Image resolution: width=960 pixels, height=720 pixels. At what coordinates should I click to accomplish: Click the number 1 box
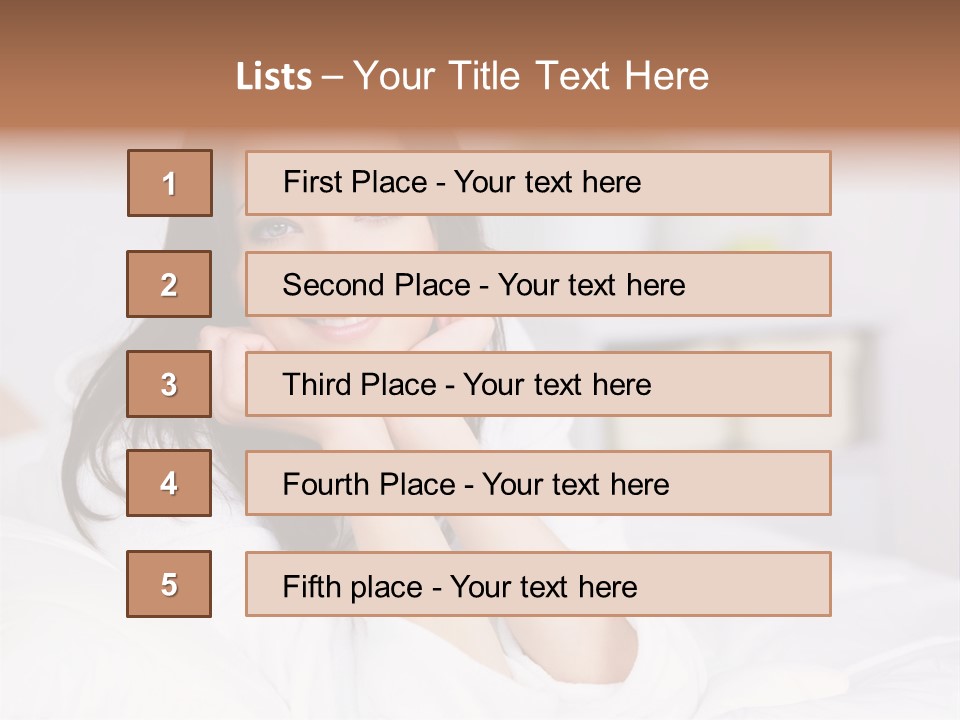click(x=170, y=183)
